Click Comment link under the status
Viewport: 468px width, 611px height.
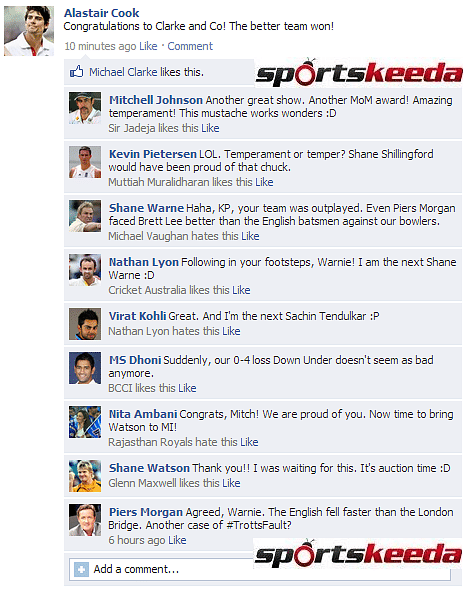pyautogui.click(x=190, y=46)
